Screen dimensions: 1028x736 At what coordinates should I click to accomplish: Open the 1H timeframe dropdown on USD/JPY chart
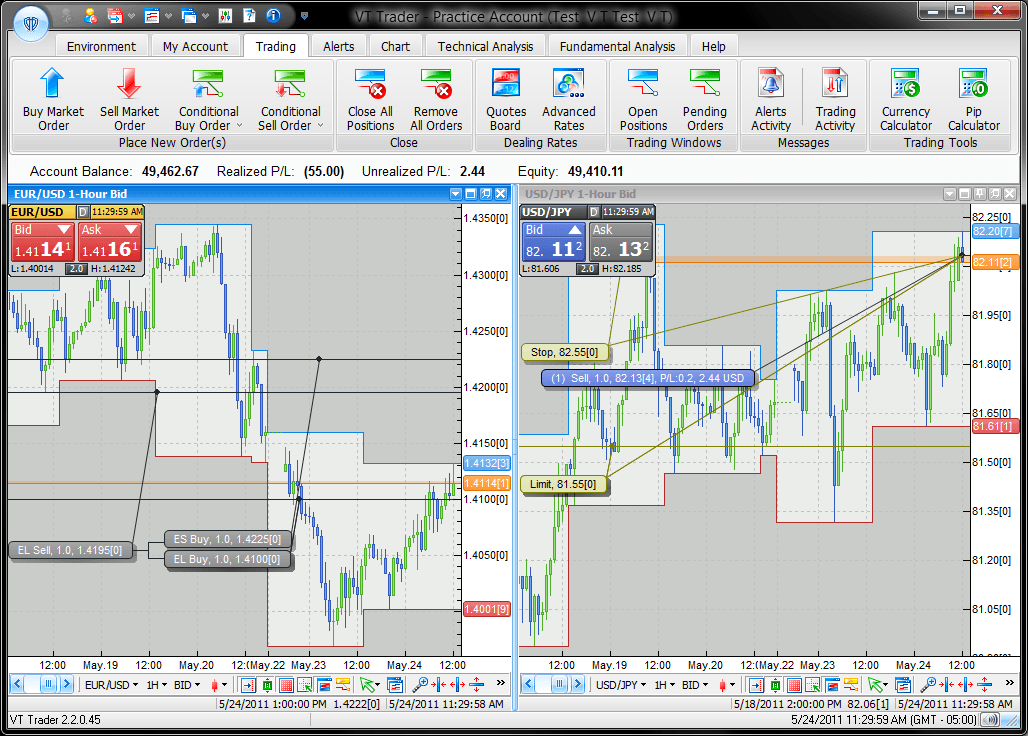665,685
